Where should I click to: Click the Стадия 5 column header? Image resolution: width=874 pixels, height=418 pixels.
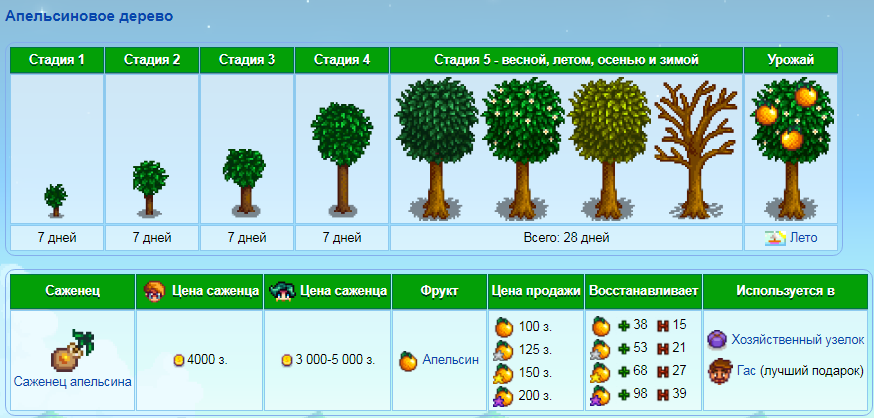566,60
